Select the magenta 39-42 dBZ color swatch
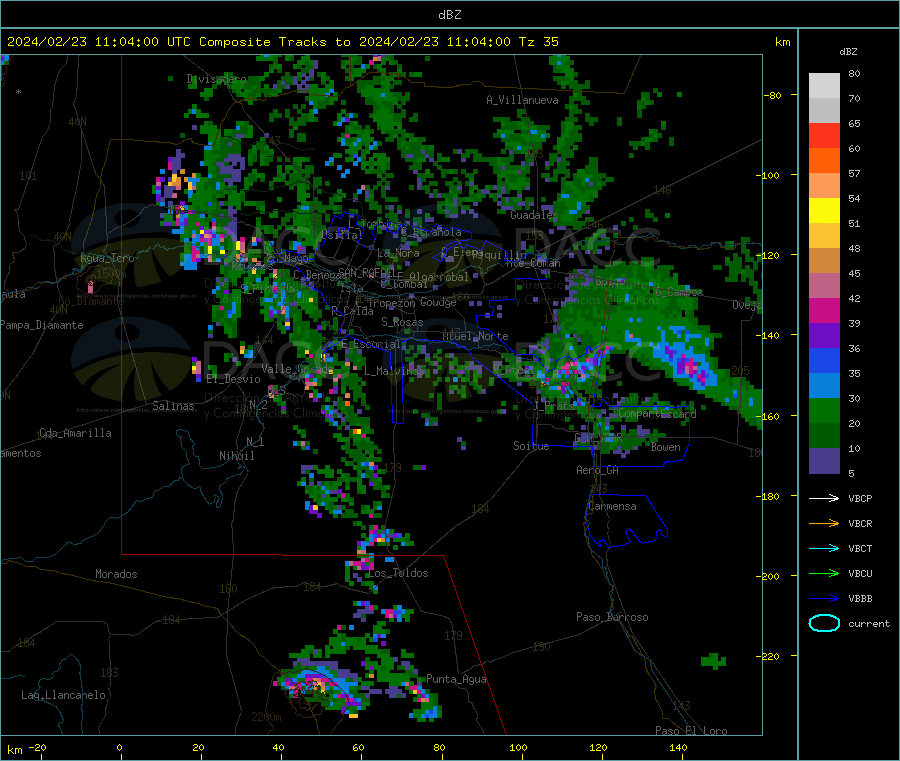The image size is (900, 761). (x=824, y=310)
